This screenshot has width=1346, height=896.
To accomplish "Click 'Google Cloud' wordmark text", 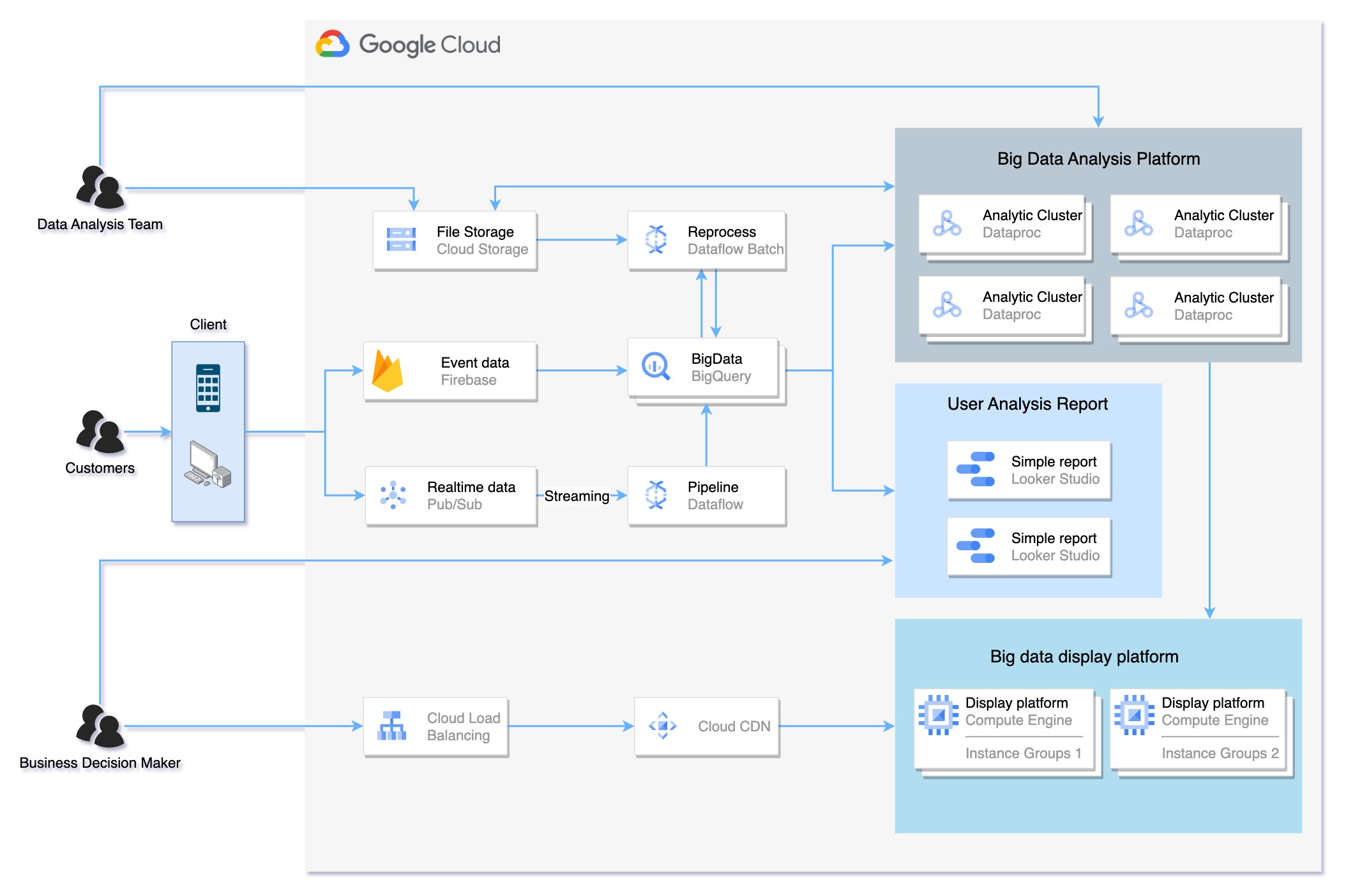I will point(430,45).
